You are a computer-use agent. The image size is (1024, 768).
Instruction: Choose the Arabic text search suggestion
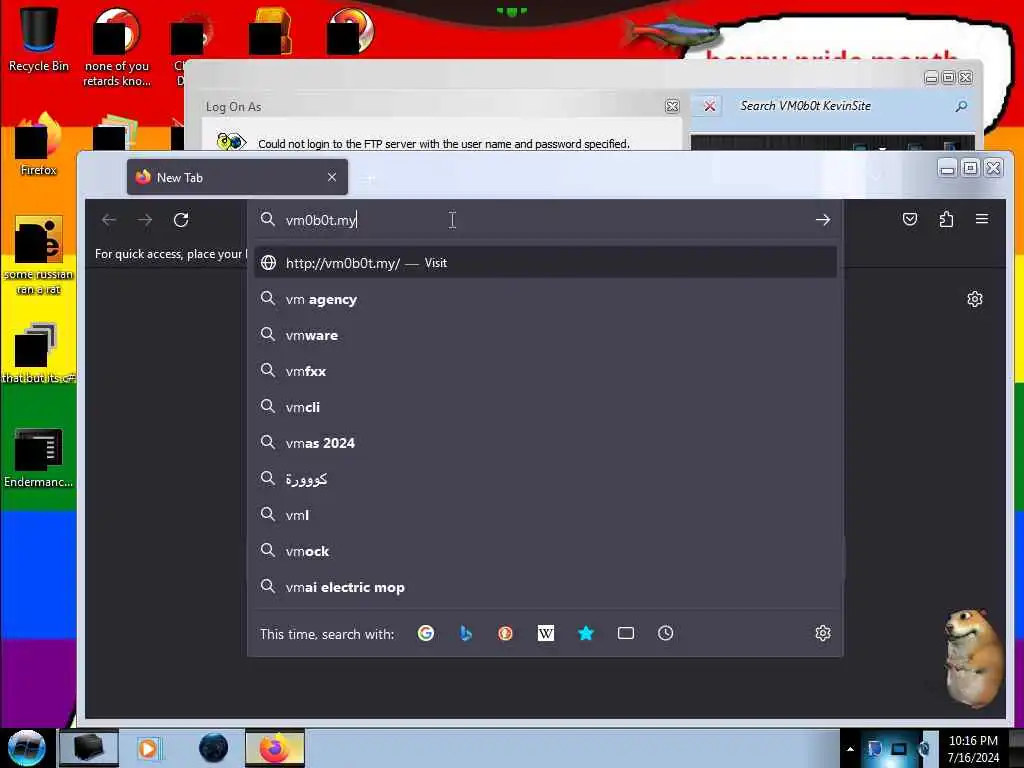545,479
